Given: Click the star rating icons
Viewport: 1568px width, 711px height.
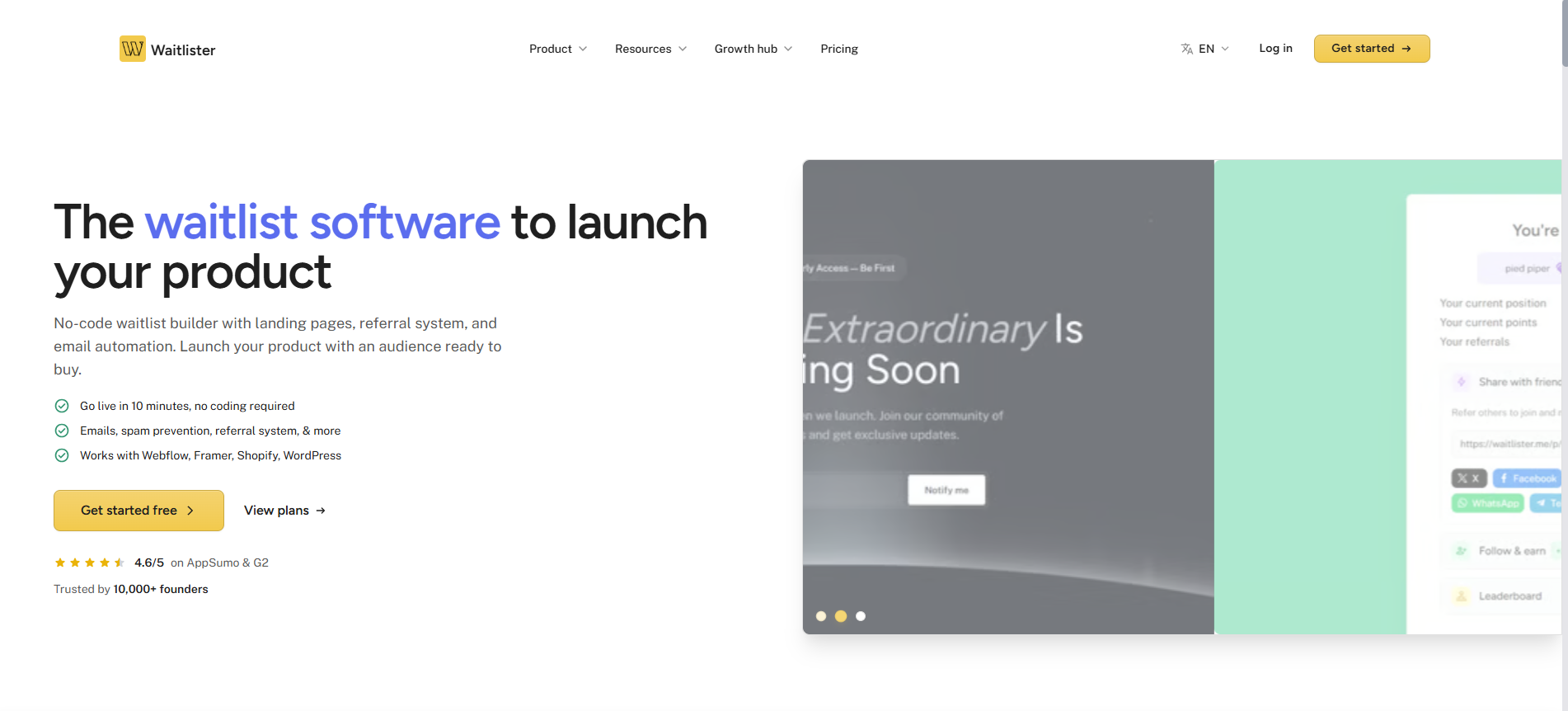Looking at the screenshot, I should click(90, 563).
